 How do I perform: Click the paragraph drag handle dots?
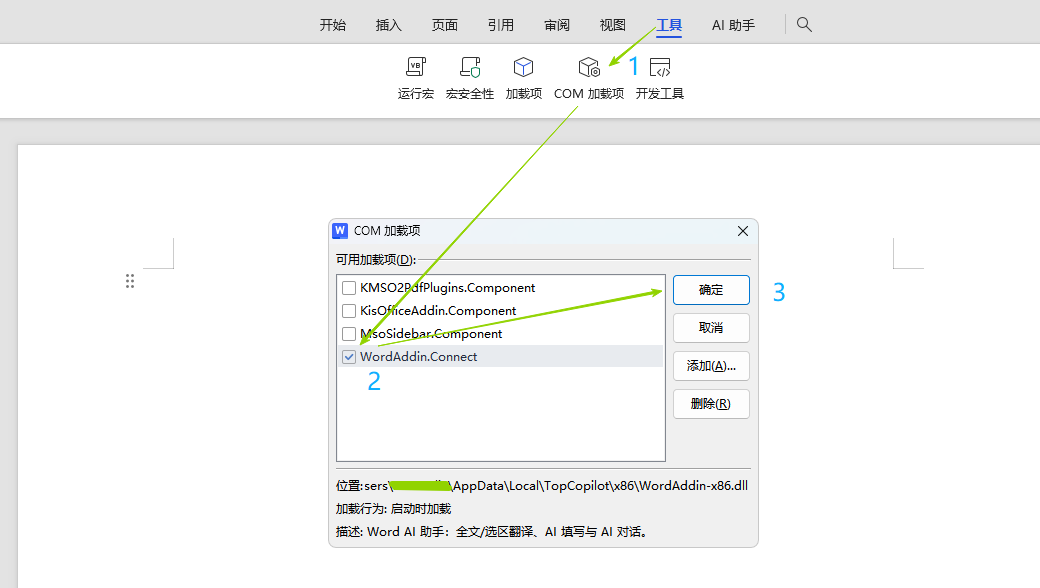130,281
